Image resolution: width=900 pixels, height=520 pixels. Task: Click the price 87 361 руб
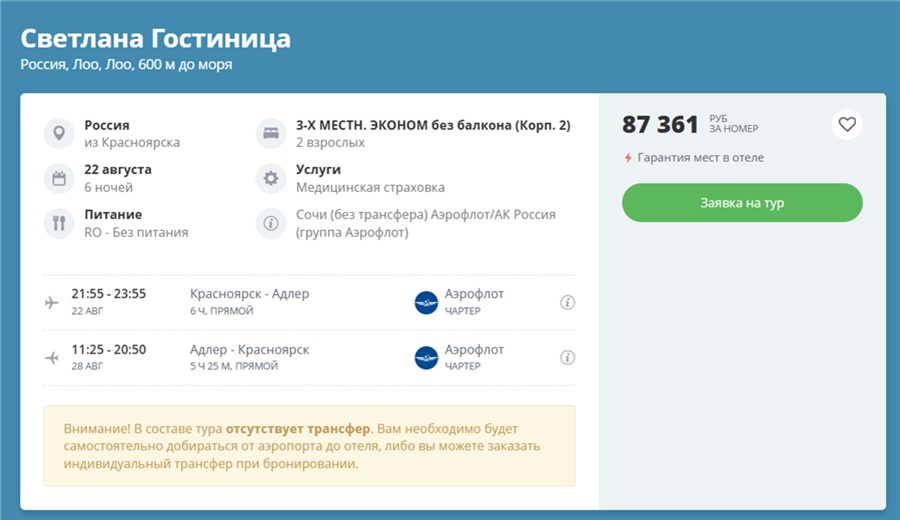click(x=660, y=125)
